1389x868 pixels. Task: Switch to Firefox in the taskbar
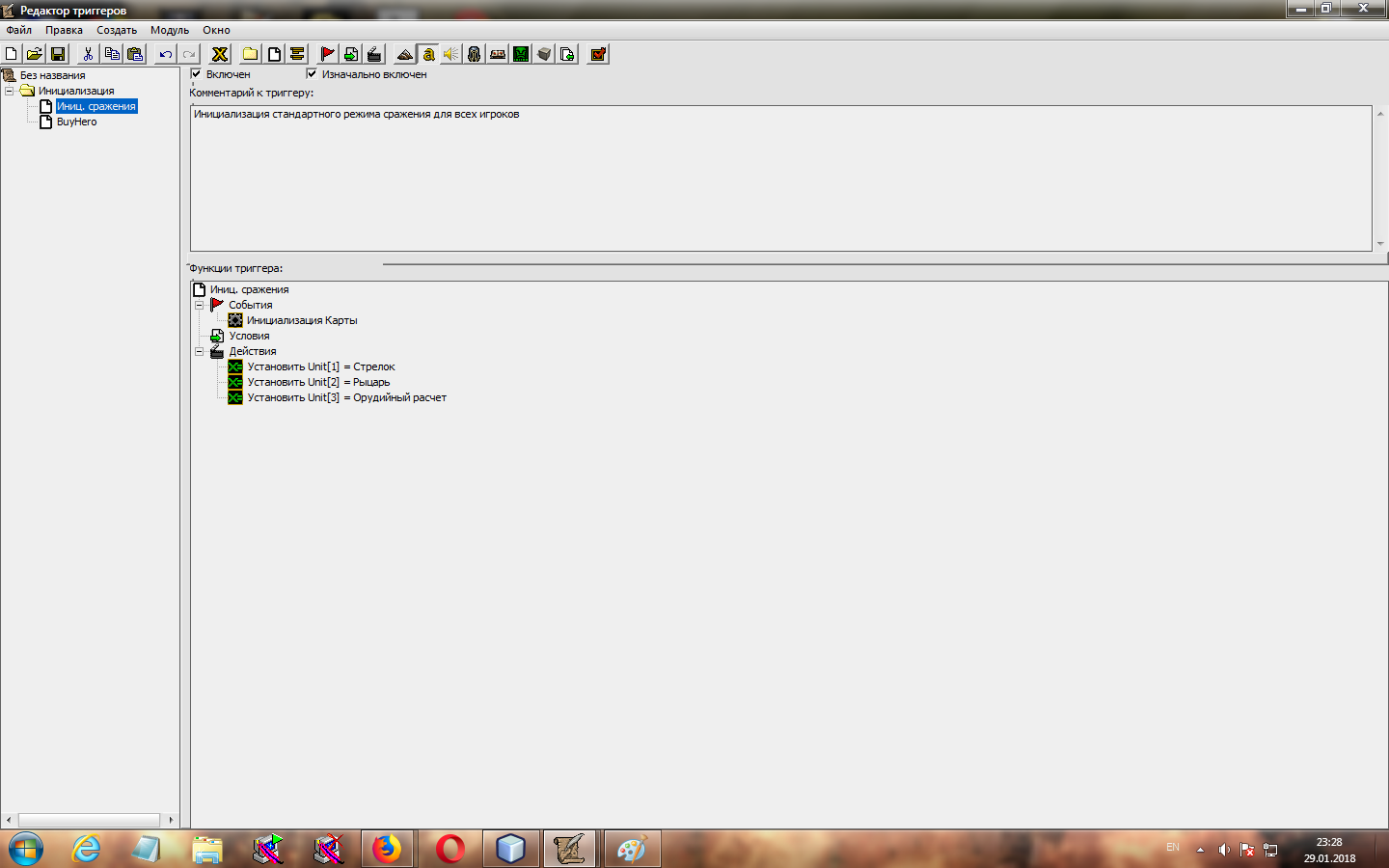click(387, 849)
